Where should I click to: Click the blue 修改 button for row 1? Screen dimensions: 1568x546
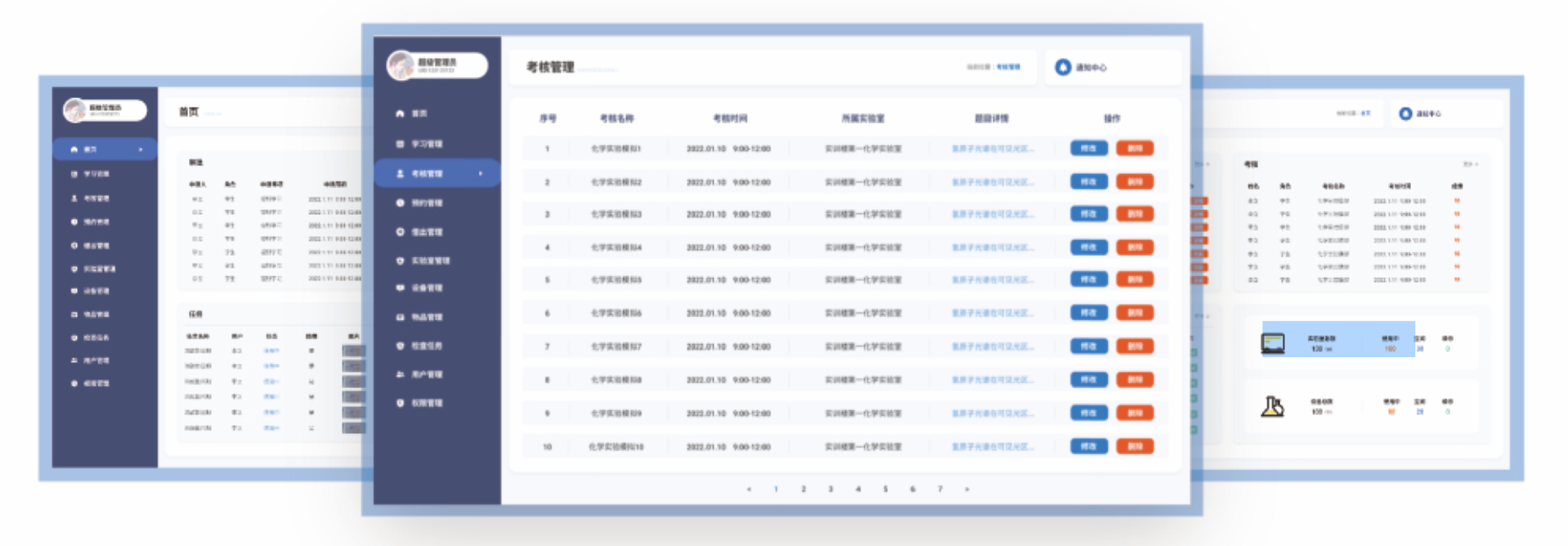pos(1088,149)
